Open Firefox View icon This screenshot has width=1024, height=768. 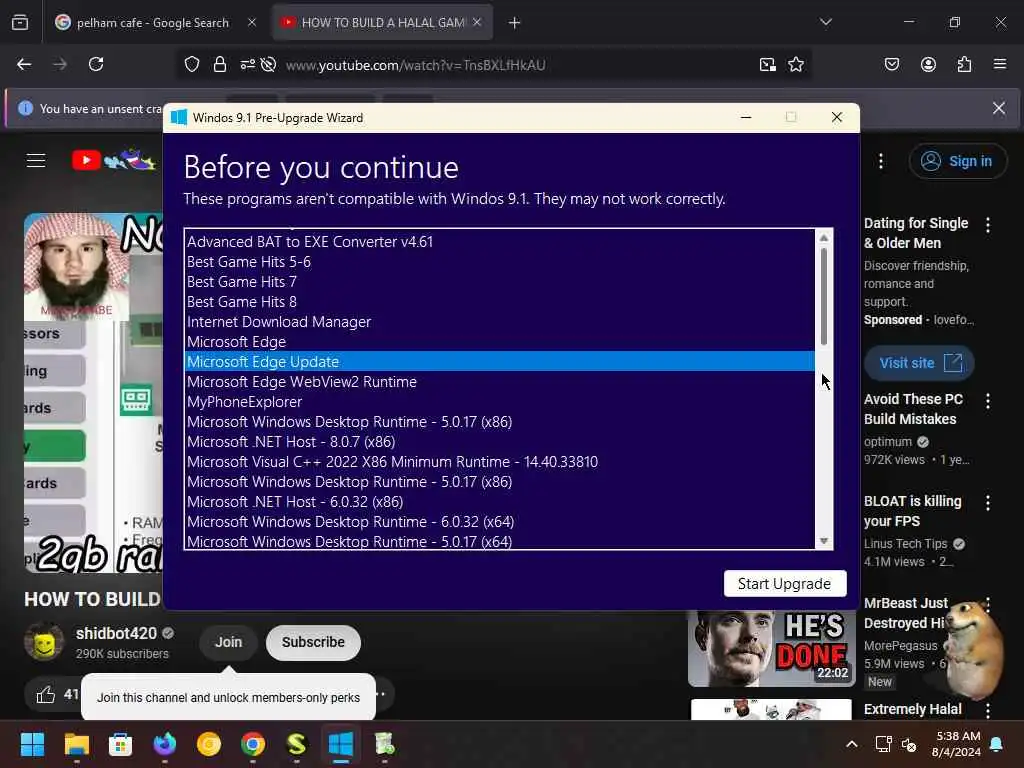click(x=20, y=23)
